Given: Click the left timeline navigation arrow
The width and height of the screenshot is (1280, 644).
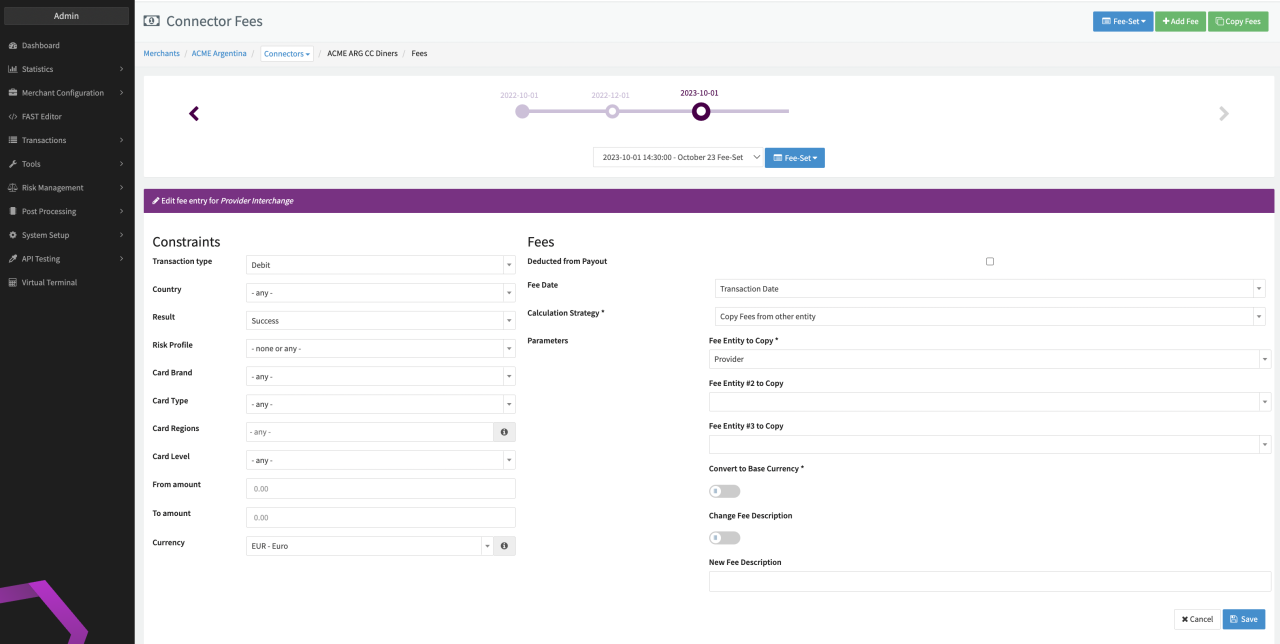Looking at the screenshot, I should tap(194, 114).
